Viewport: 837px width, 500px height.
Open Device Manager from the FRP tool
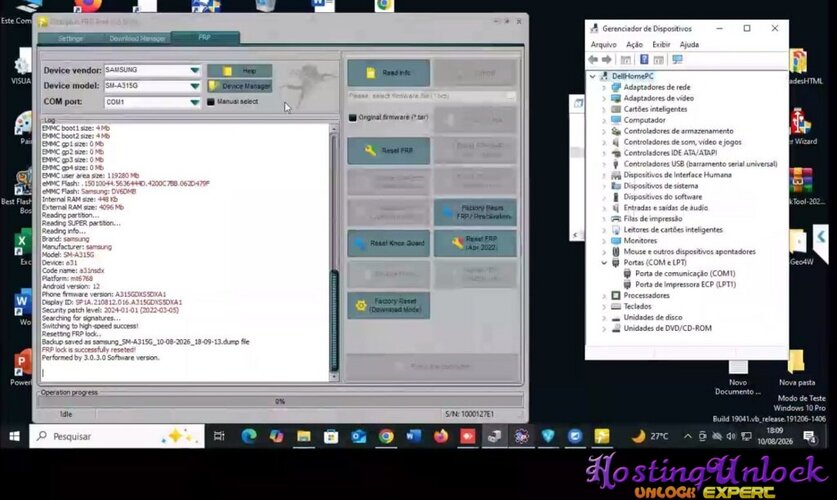tap(240, 86)
